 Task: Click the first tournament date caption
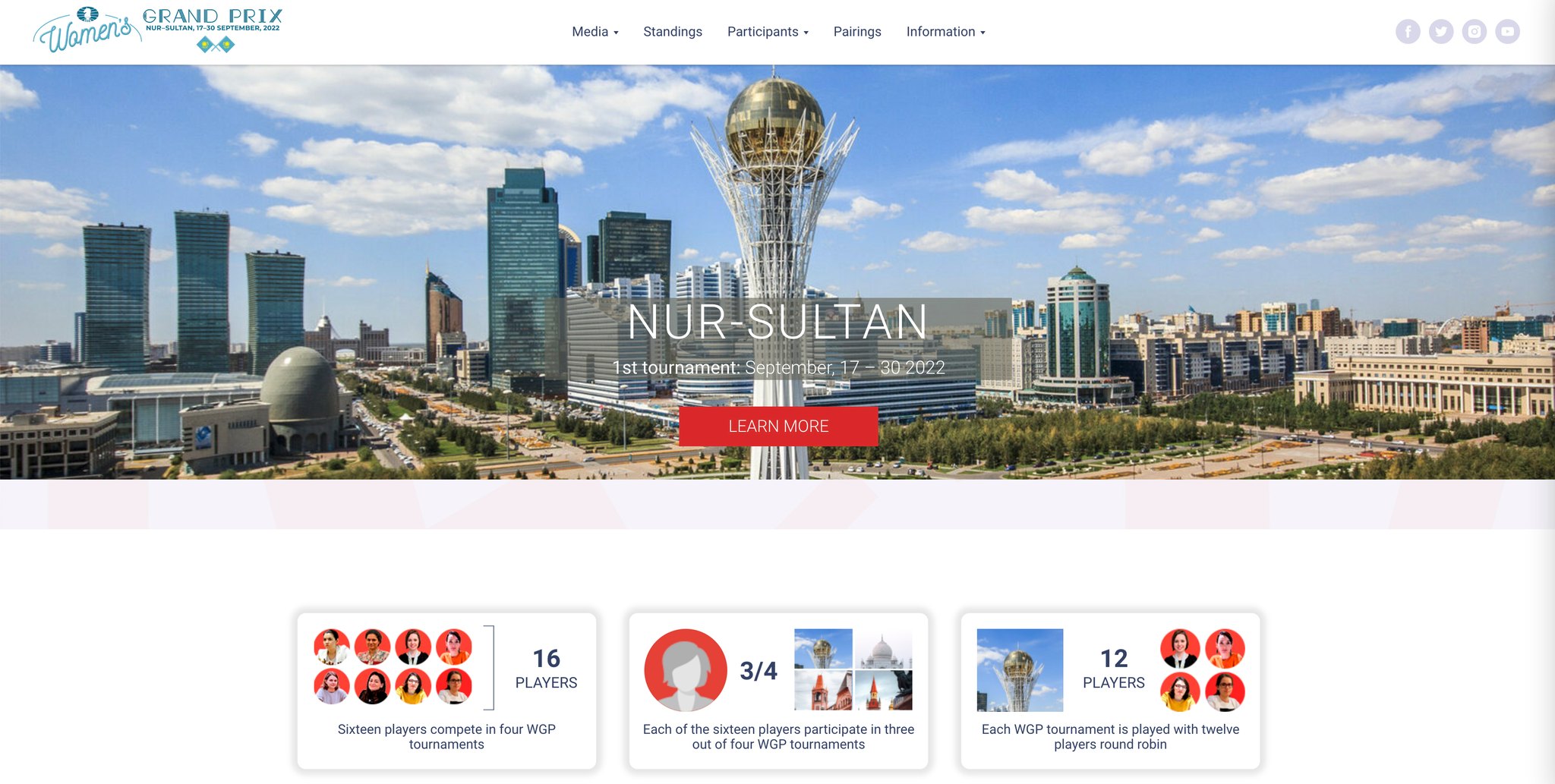778,368
